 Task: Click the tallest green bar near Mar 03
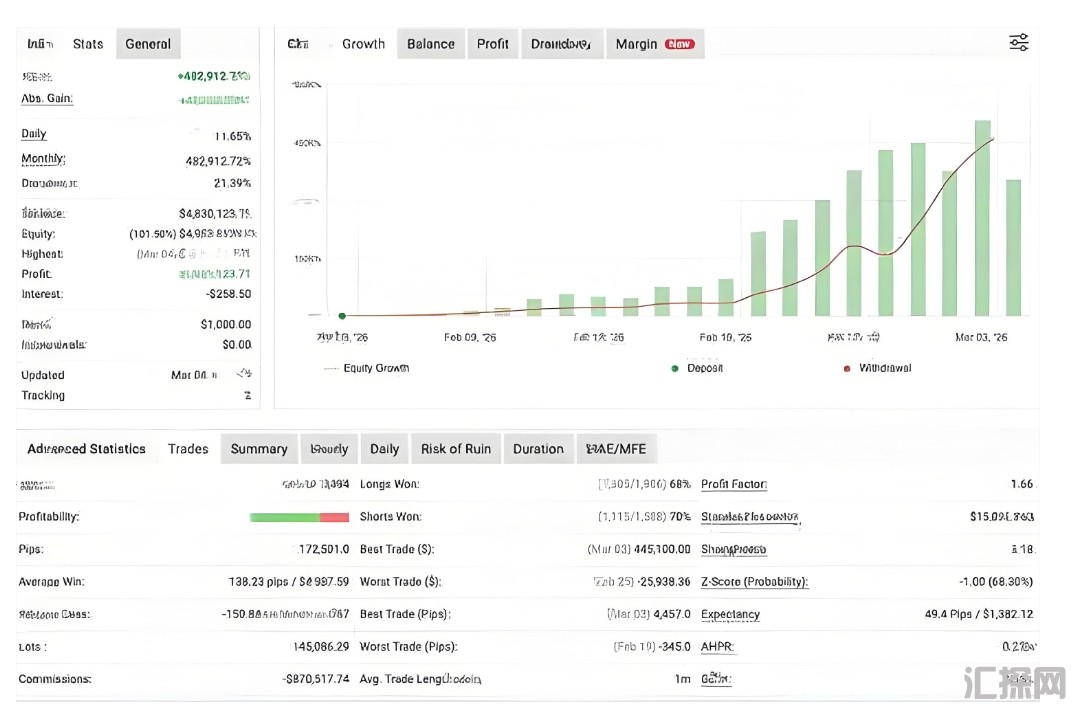point(982,218)
